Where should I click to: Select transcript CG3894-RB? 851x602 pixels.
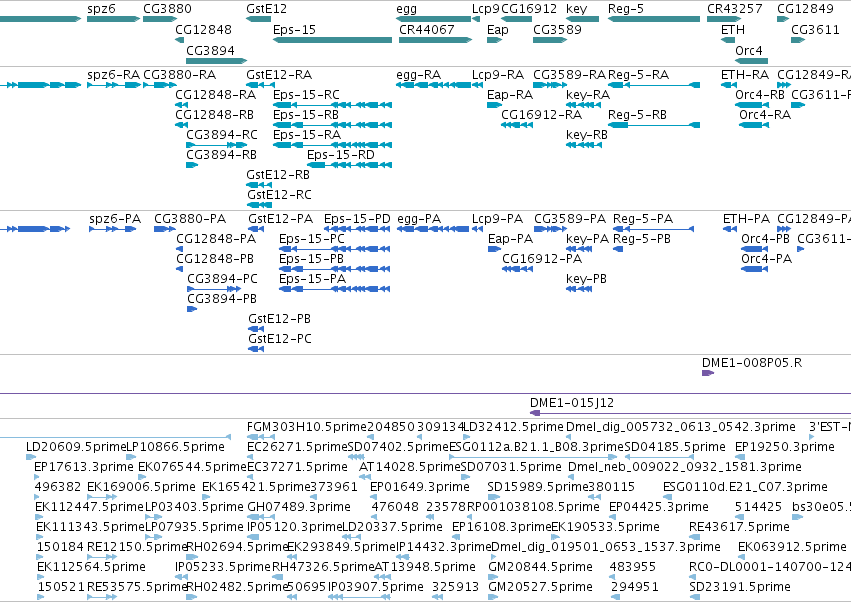click(x=192, y=165)
